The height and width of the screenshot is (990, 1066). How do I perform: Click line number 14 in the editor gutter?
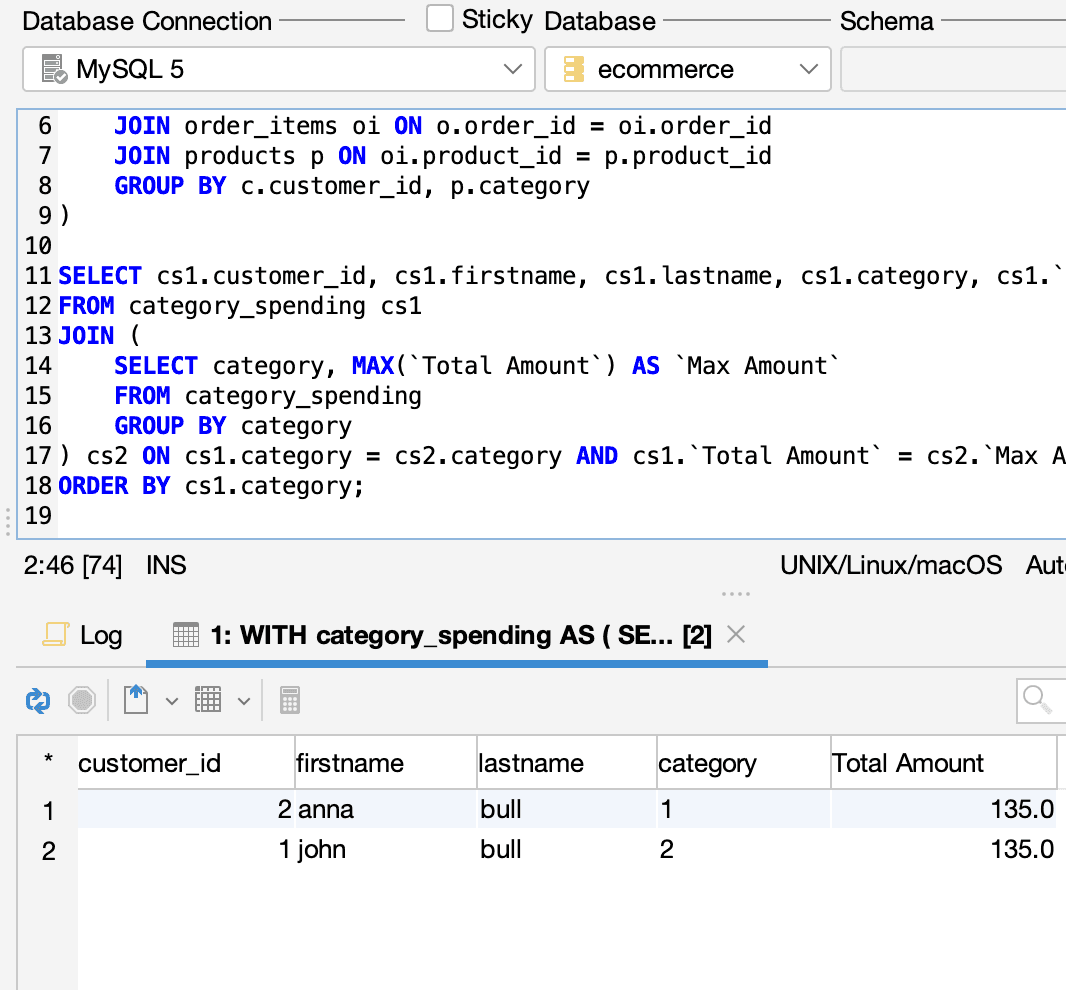coord(39,366)
